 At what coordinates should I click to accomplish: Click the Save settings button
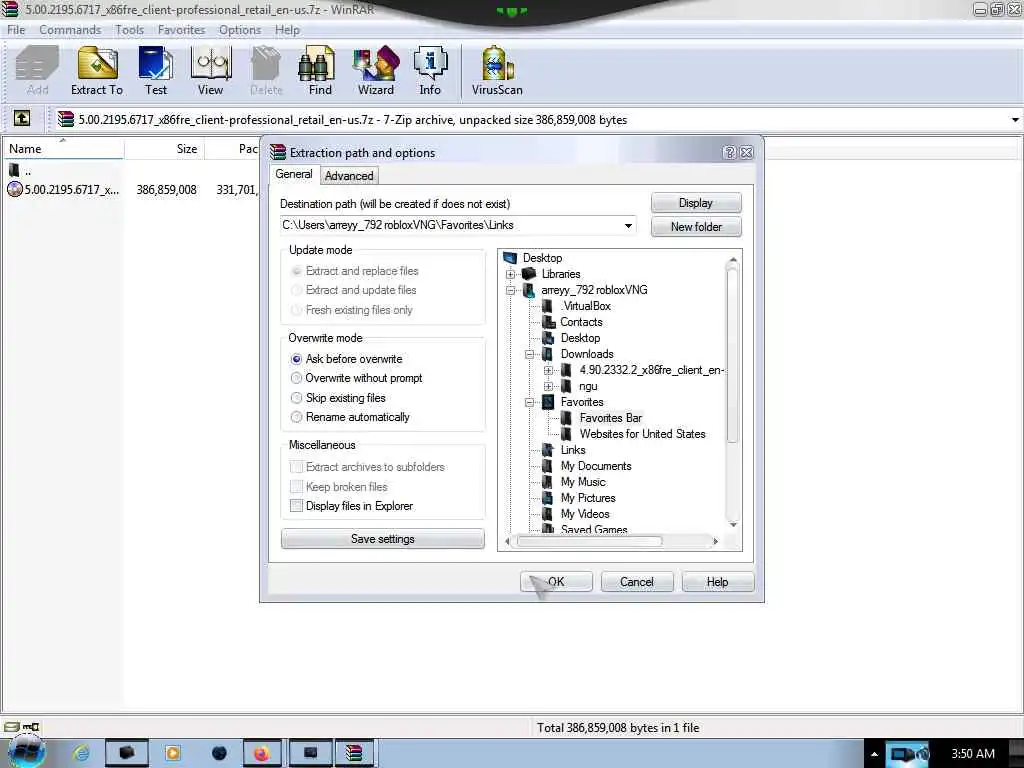[383, 539]
